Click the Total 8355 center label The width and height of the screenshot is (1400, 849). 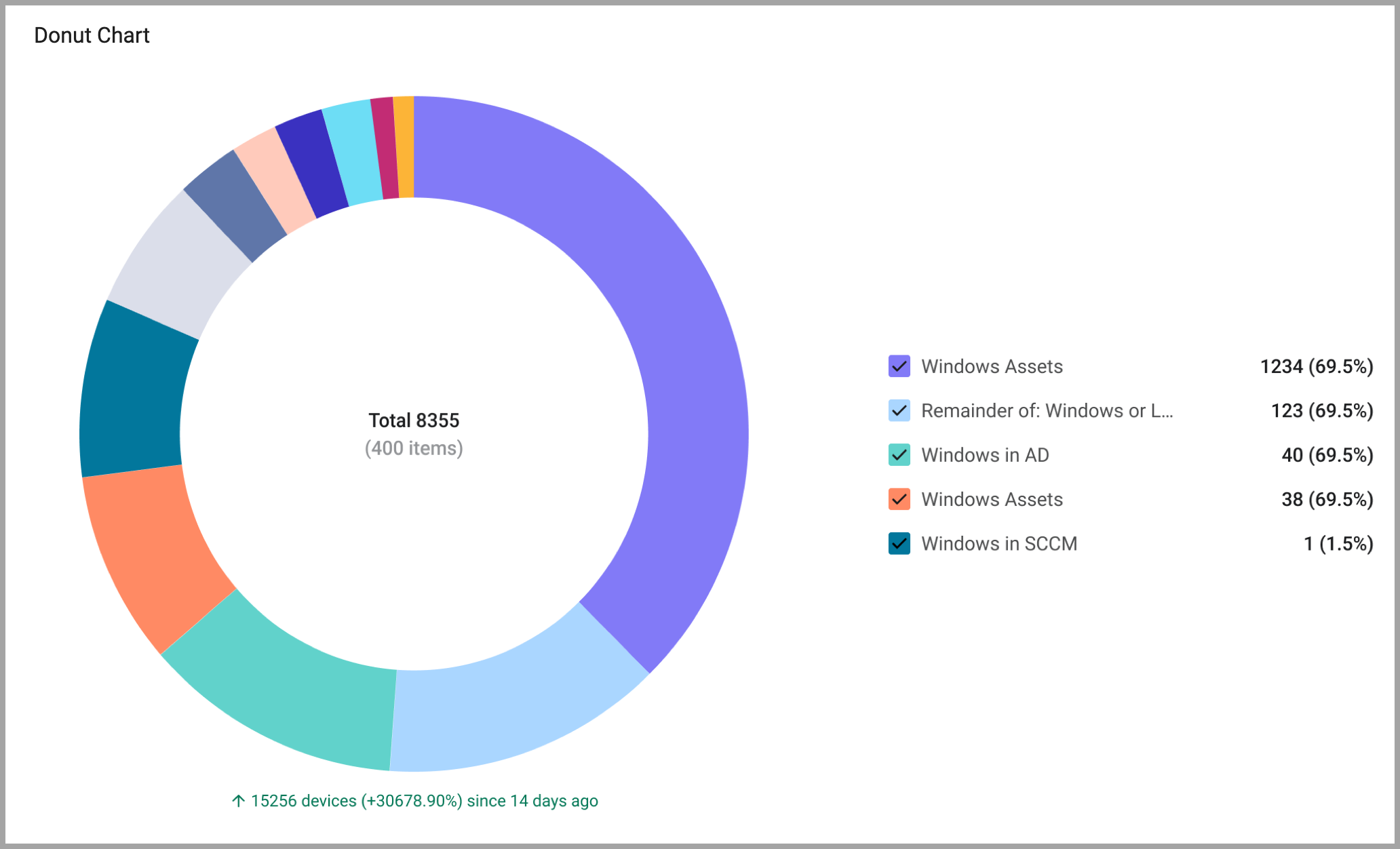414,420
